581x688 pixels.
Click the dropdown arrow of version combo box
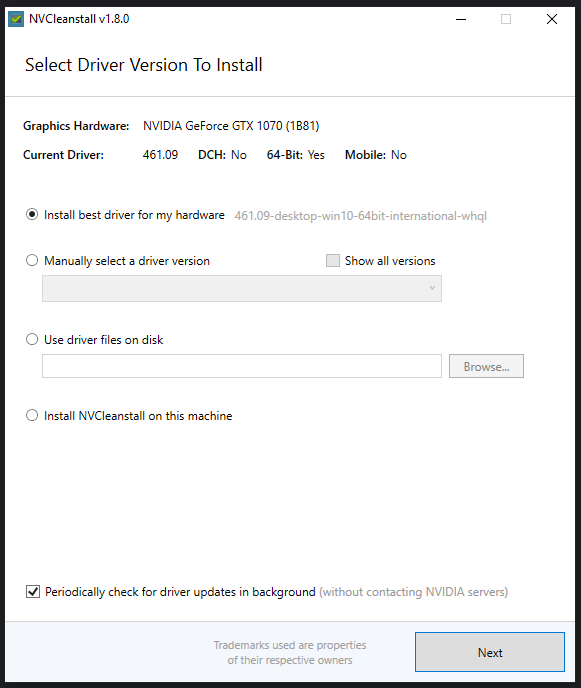432,288
